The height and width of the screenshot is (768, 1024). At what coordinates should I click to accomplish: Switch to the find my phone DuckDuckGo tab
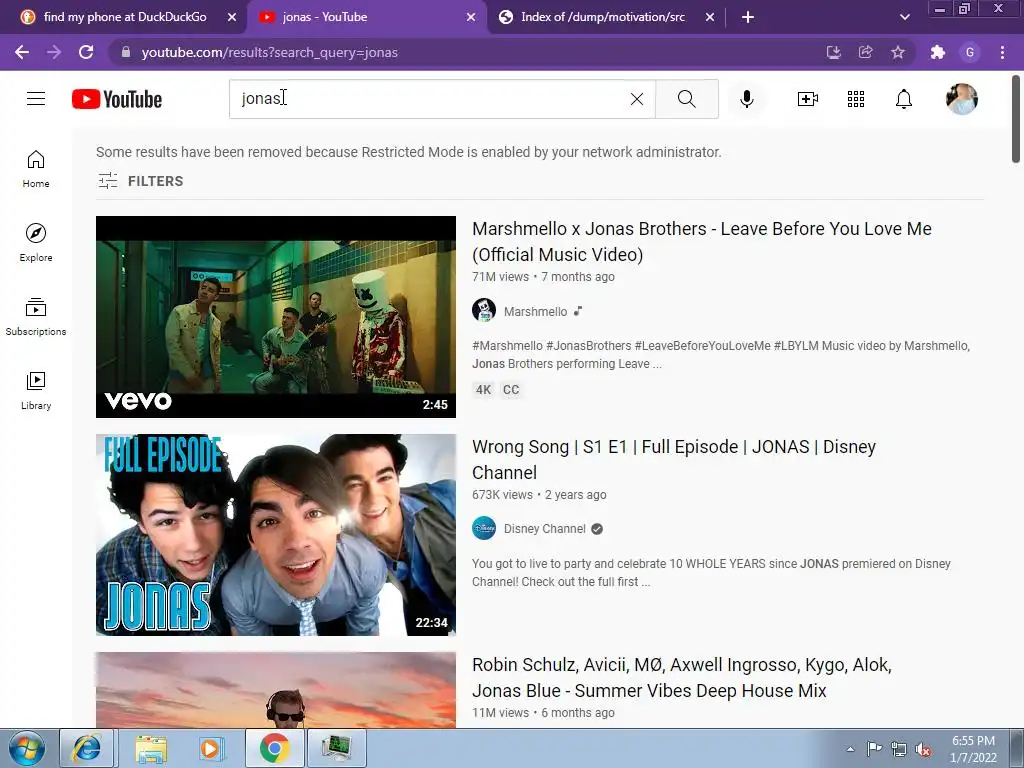click(x=124, y=17)
